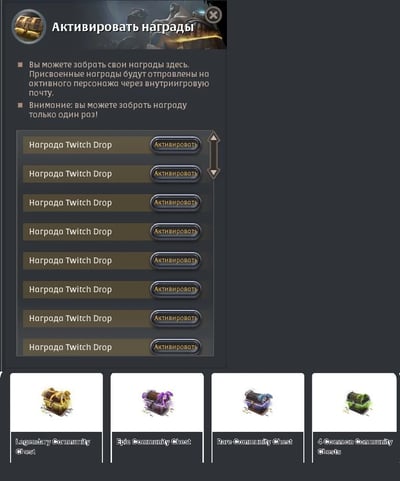Activate the third Twitch Drop reward
Screen dimensions: 400x481
(175, 203)
